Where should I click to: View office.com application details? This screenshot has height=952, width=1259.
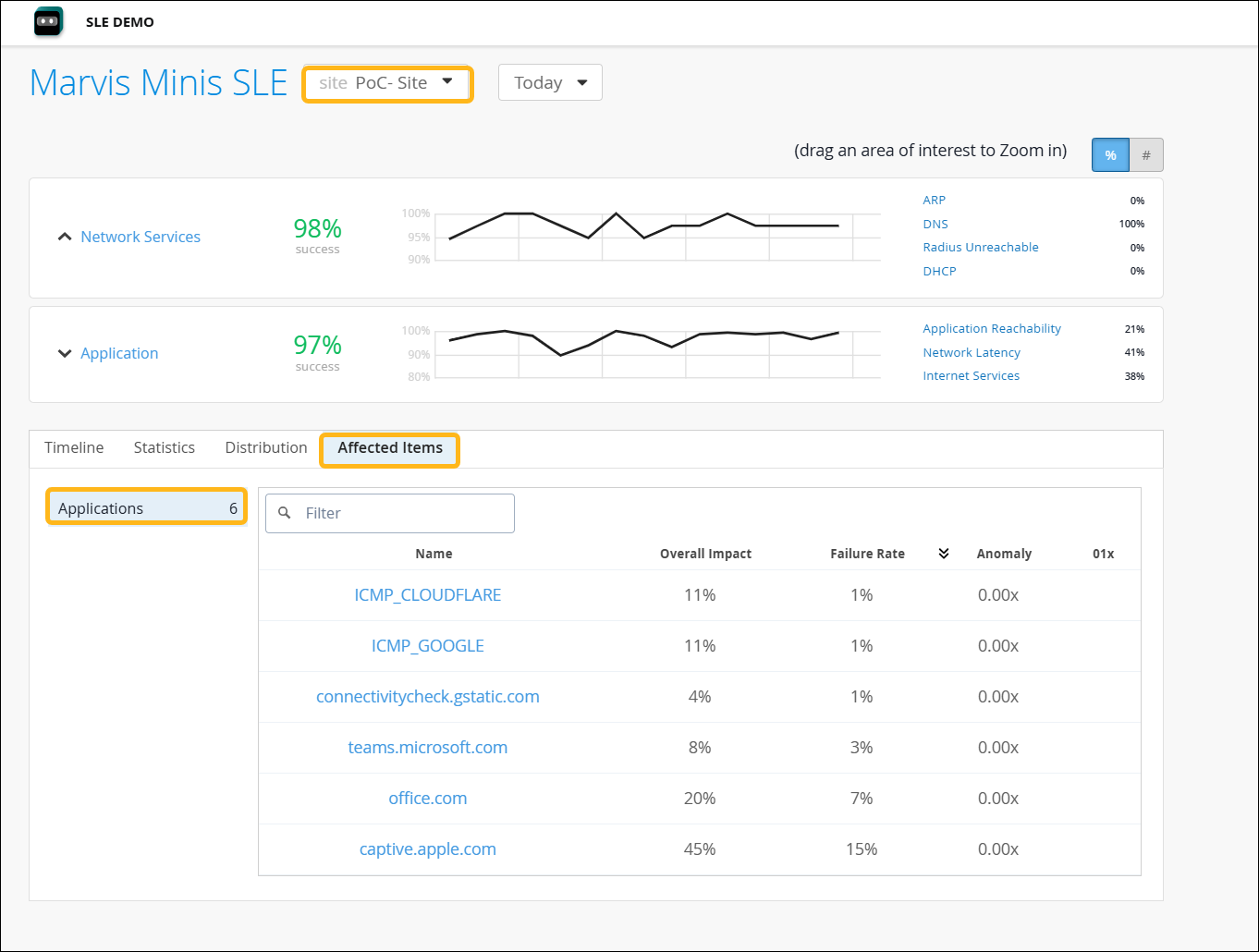(x=427, y=798)
